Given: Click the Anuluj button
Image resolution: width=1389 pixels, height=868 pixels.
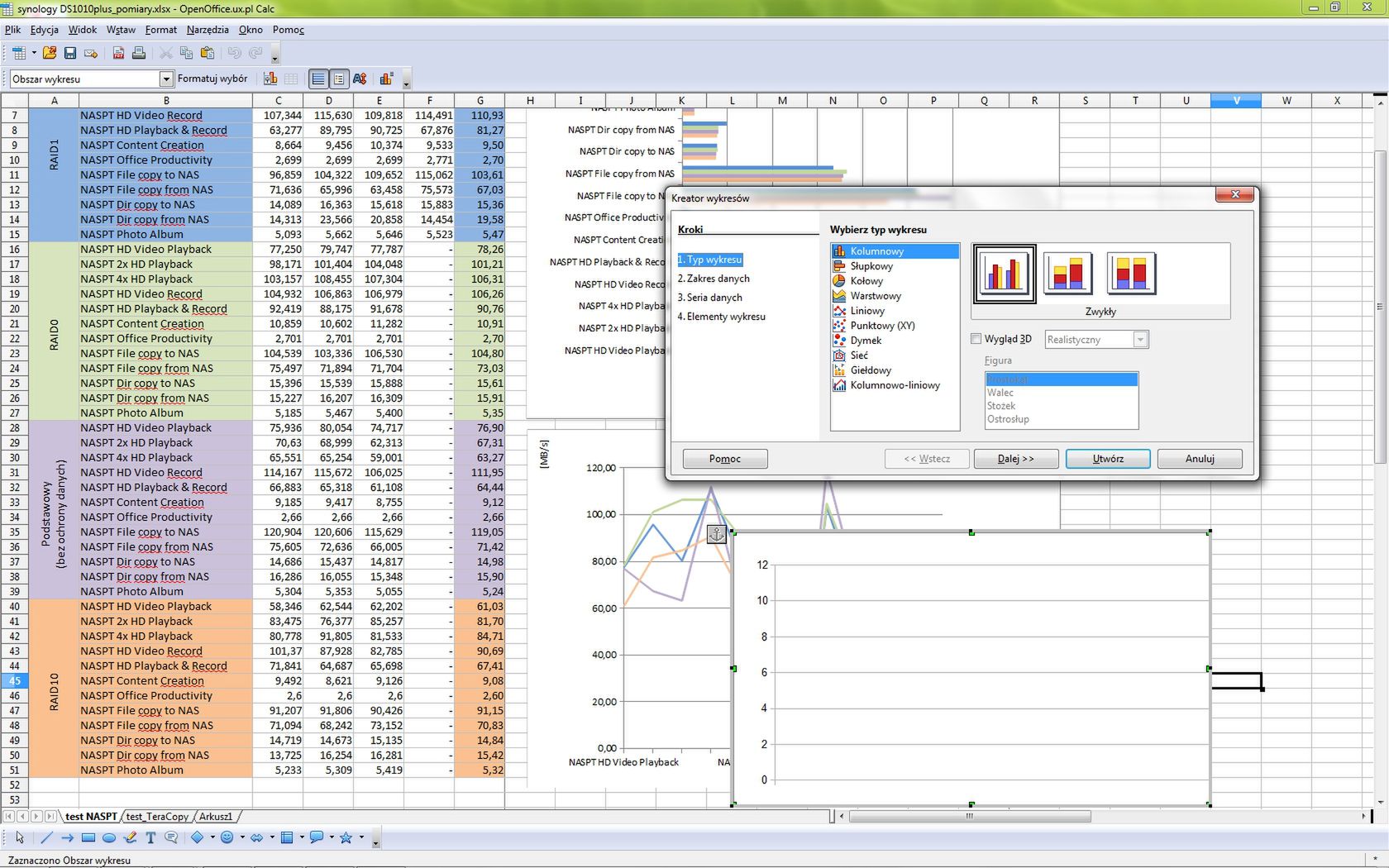Looking at the screenshot, I should click(x=1200, y=459).
